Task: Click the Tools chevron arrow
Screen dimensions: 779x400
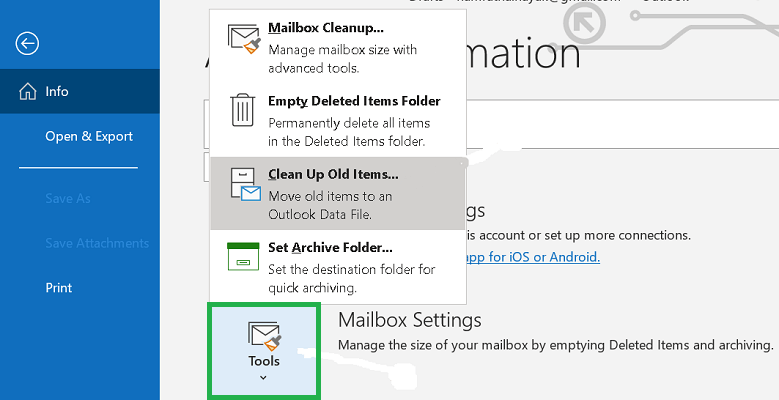Action: 263,378
